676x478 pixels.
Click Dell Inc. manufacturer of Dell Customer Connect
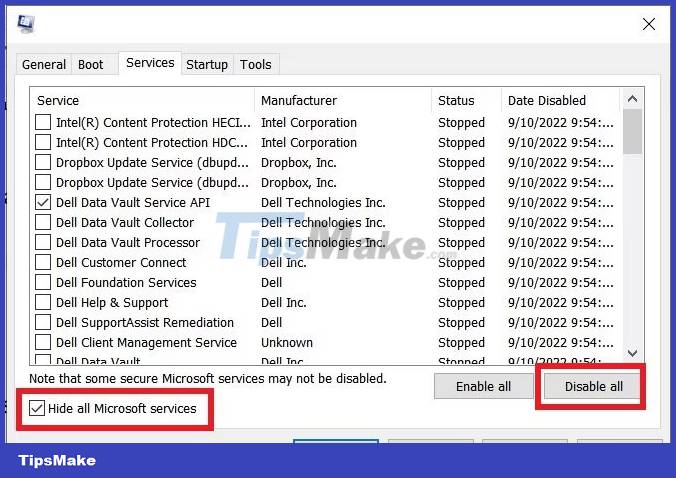click(x=284, y=262)
